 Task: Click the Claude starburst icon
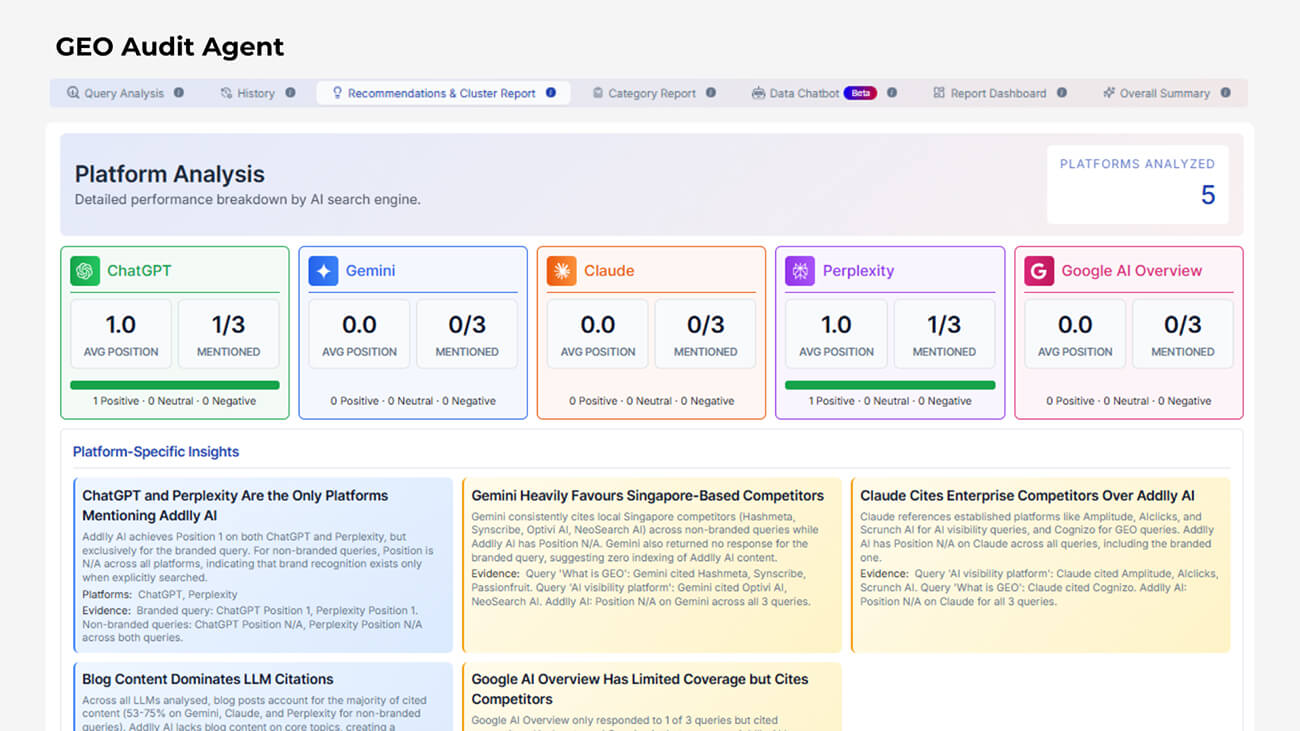click(x=562, y=271)
